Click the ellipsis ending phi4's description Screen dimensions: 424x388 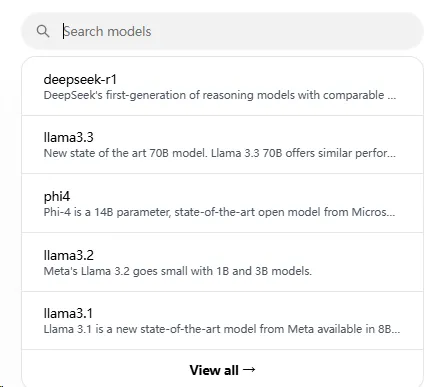391,214
